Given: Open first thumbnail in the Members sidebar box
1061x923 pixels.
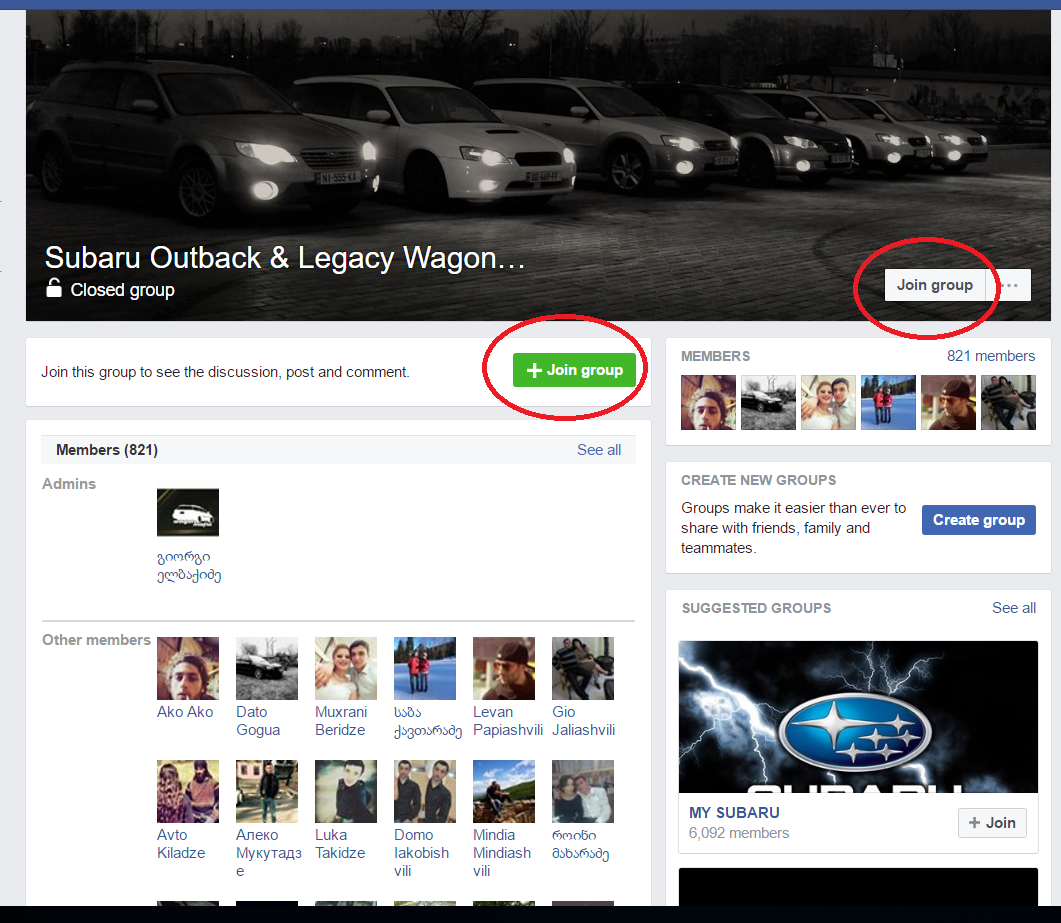Looking at the screenshot, I should pyautogui.click(x=708, y=403).
